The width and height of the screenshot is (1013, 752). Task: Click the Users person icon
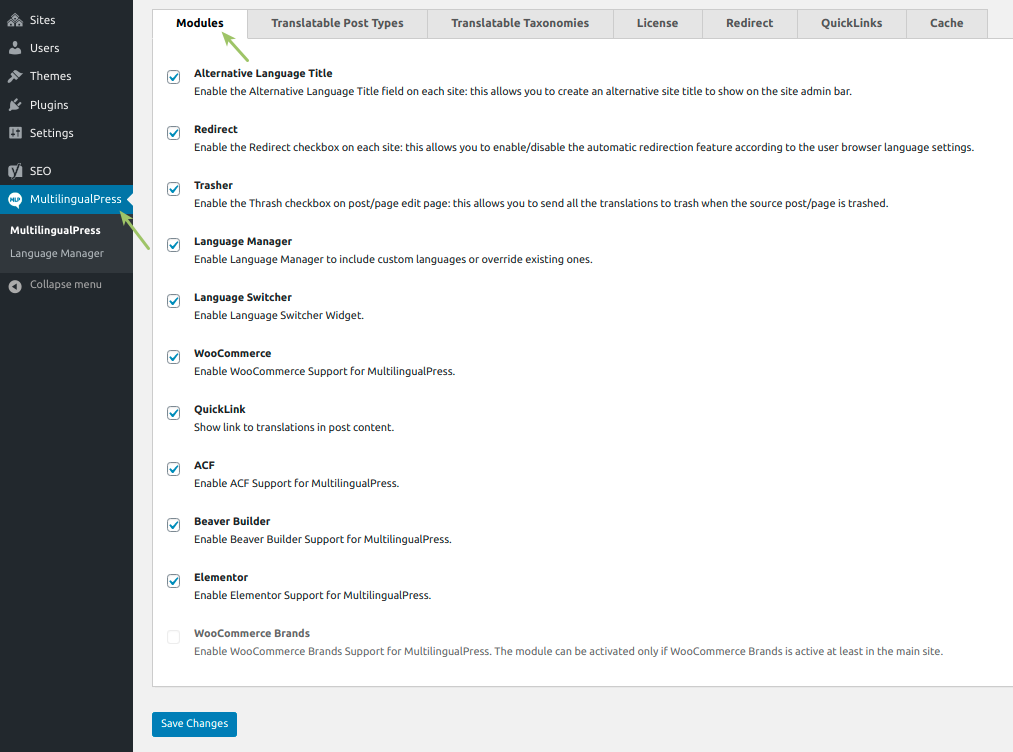[x=15, y=48]
